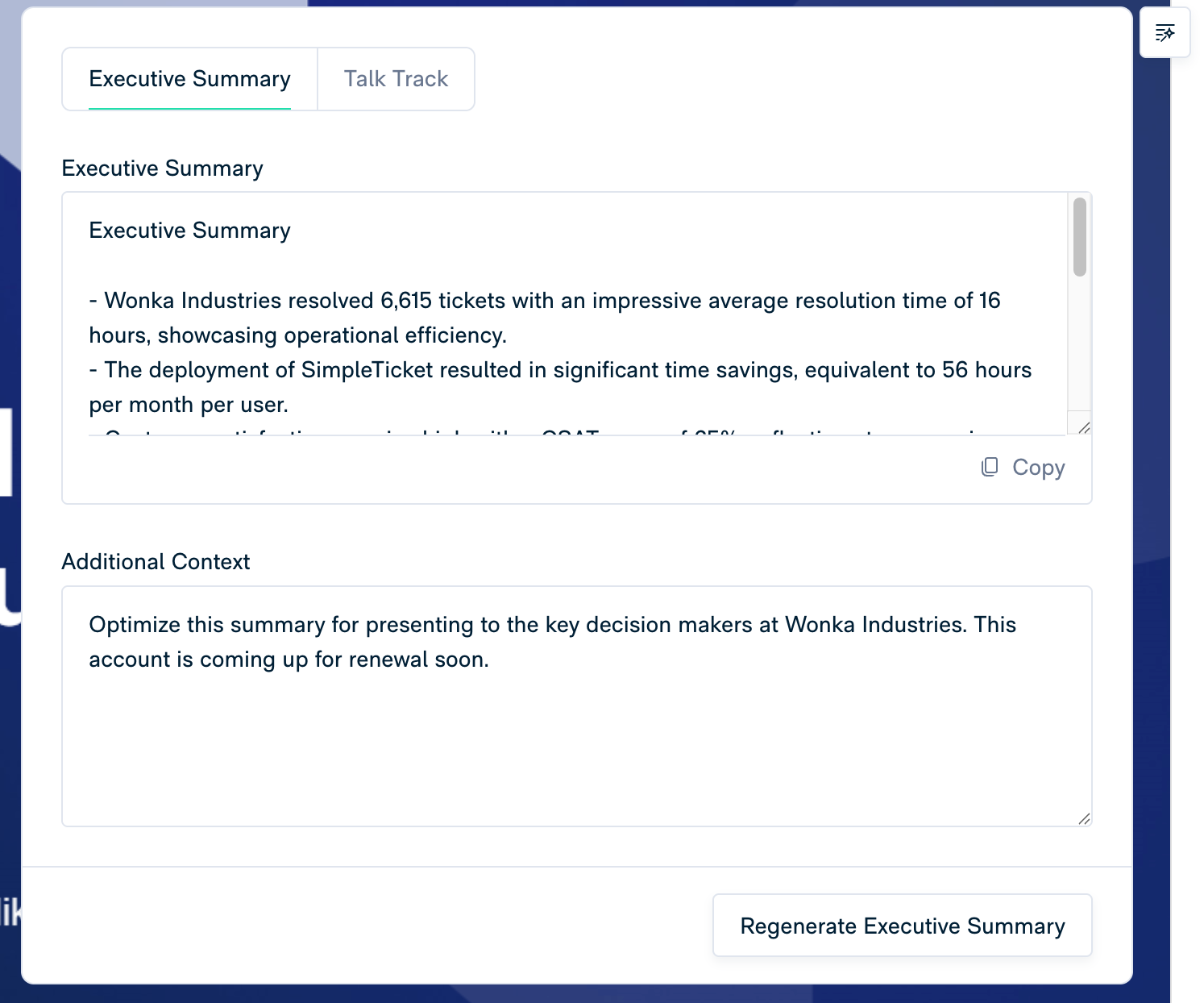This screenshot has width=1204, height=1003.
Task: Click the "per month per user" text line
Action: point(189,405)
